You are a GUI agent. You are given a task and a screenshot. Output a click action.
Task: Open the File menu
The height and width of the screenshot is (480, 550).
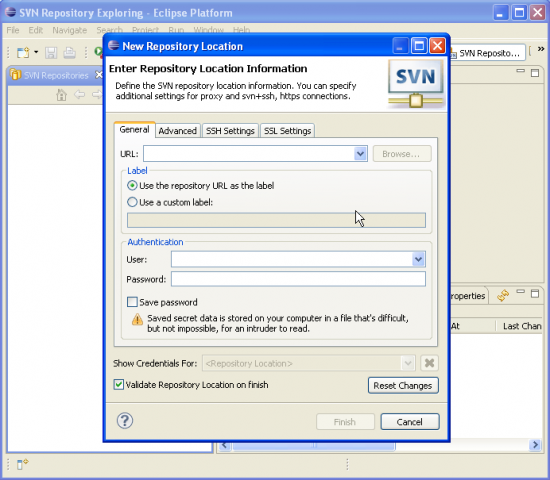click(13, 30)
